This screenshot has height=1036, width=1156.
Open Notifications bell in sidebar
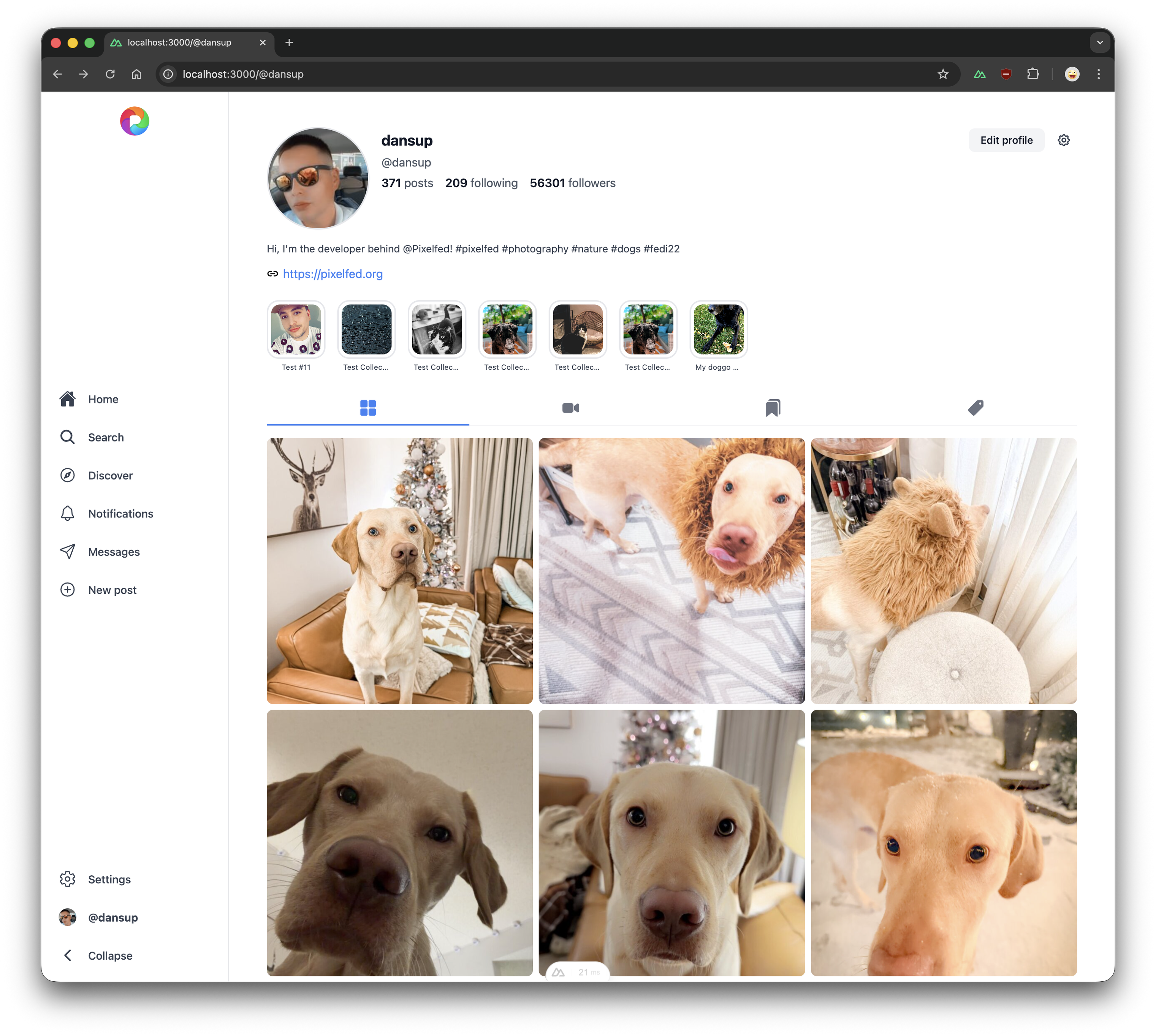[120, 514]
